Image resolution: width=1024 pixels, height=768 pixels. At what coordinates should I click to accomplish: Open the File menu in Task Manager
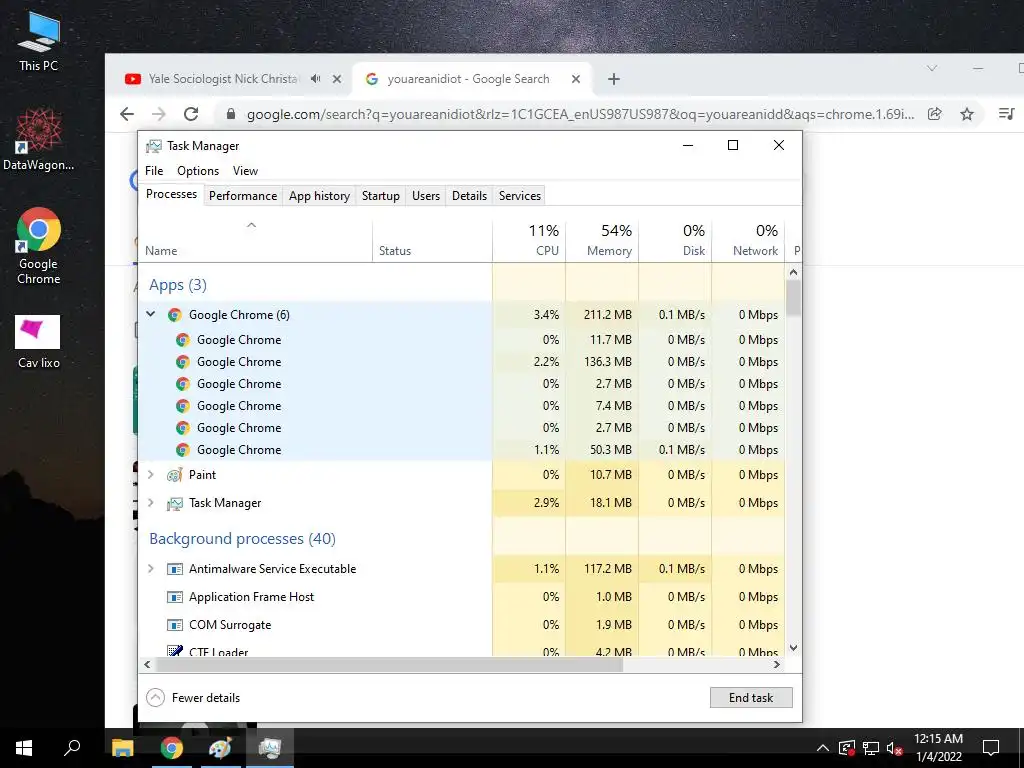pos(154,170)
